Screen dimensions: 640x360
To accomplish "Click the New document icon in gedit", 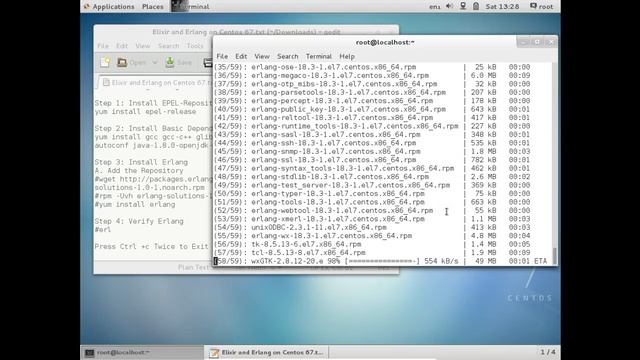I will coord(105,62).
